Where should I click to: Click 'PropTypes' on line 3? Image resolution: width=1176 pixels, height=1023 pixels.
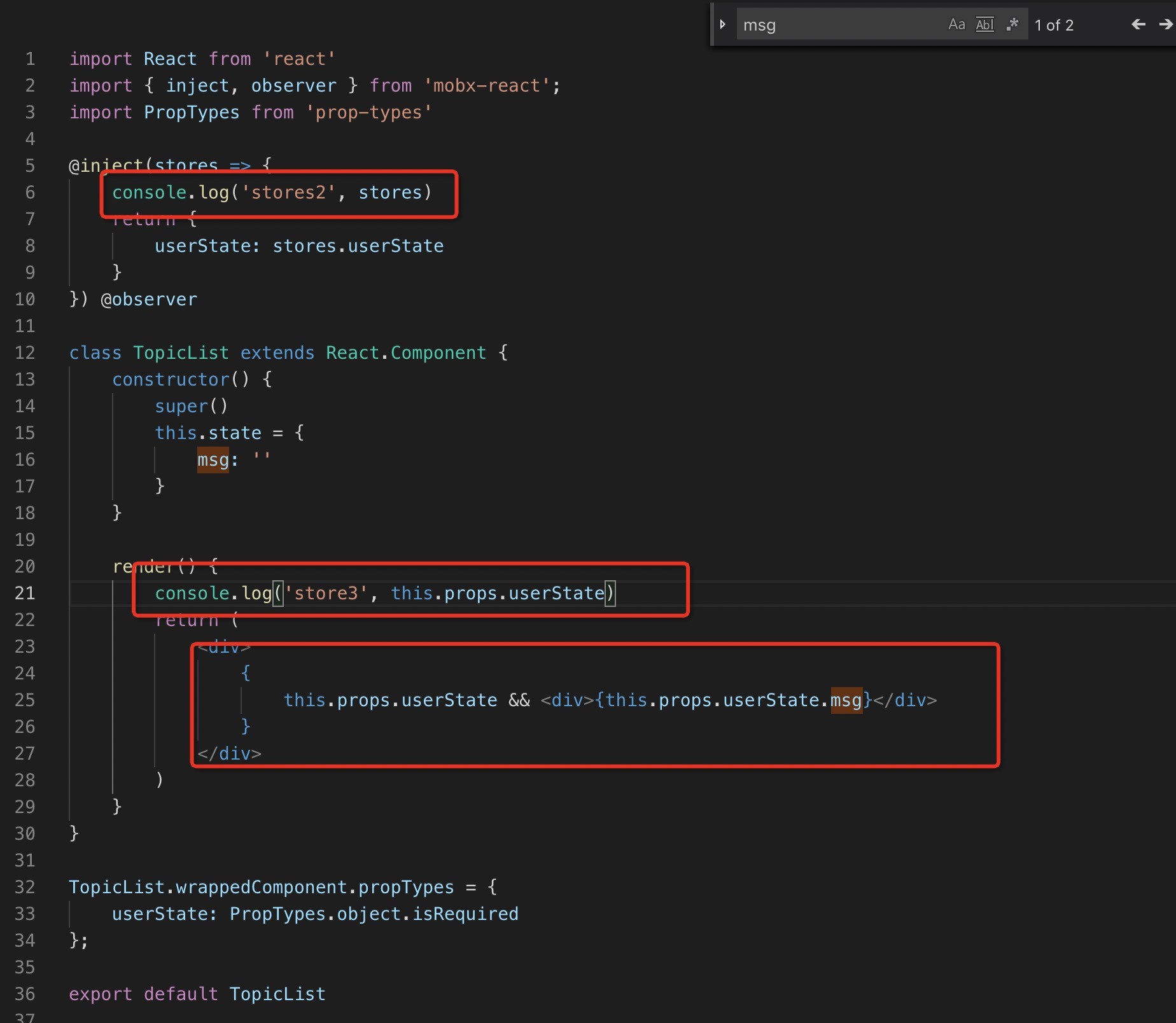pyautogui.click(x=192, y=113)
